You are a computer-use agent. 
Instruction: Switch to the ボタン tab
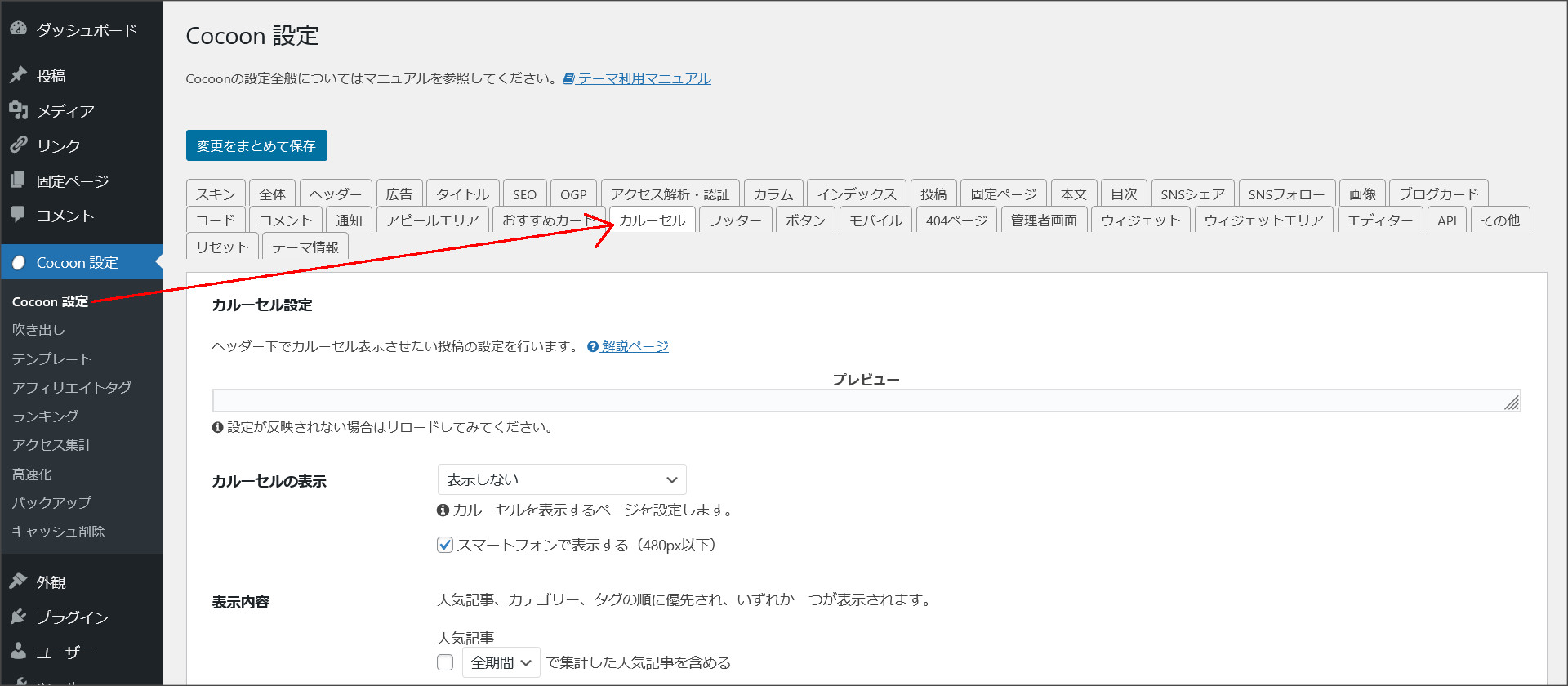[x=805, y=220]
